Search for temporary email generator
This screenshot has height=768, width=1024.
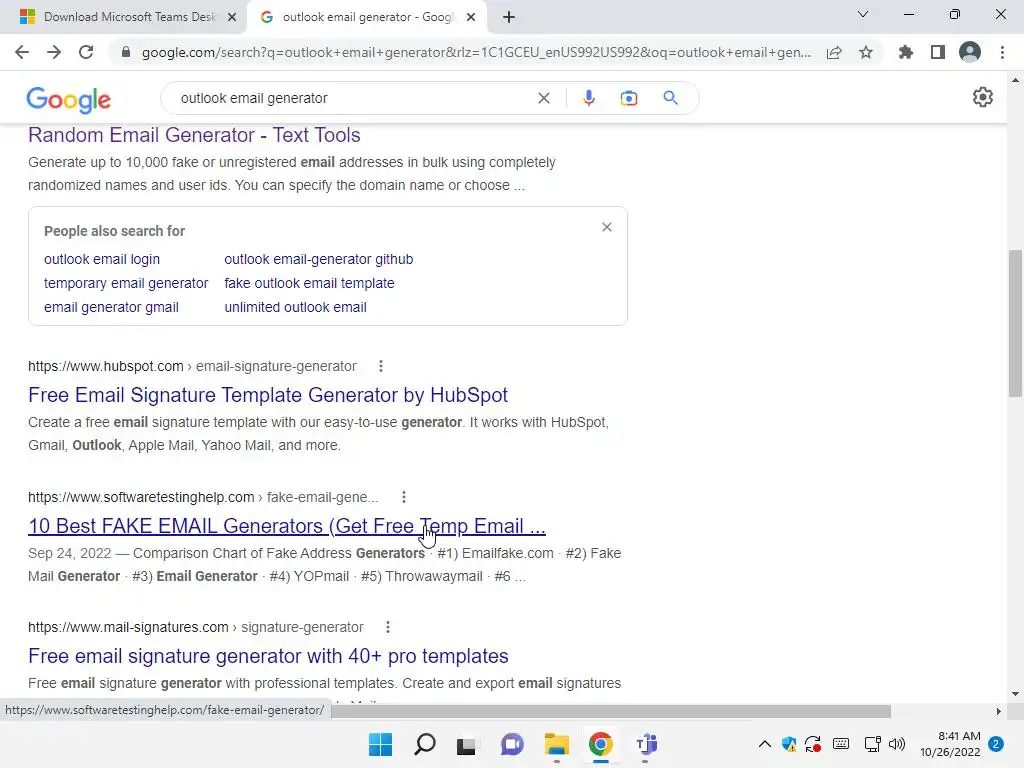[x=126, y=283]
